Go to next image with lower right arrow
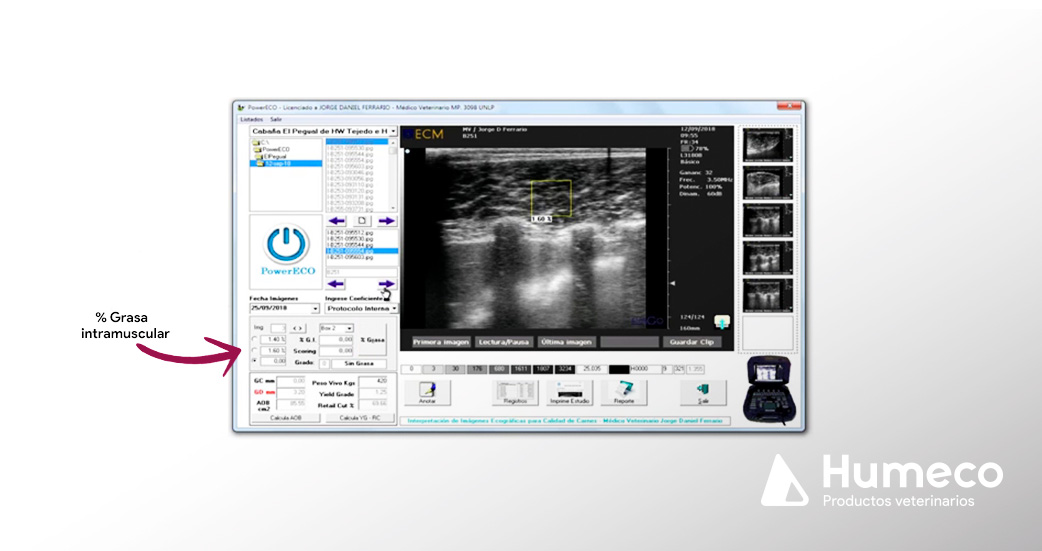The height and width of the screenshot is (551, 1042). point(386,284)
